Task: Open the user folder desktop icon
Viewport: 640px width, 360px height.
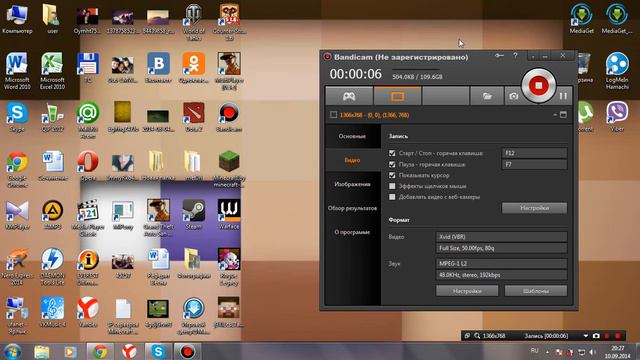Action: 52,19
